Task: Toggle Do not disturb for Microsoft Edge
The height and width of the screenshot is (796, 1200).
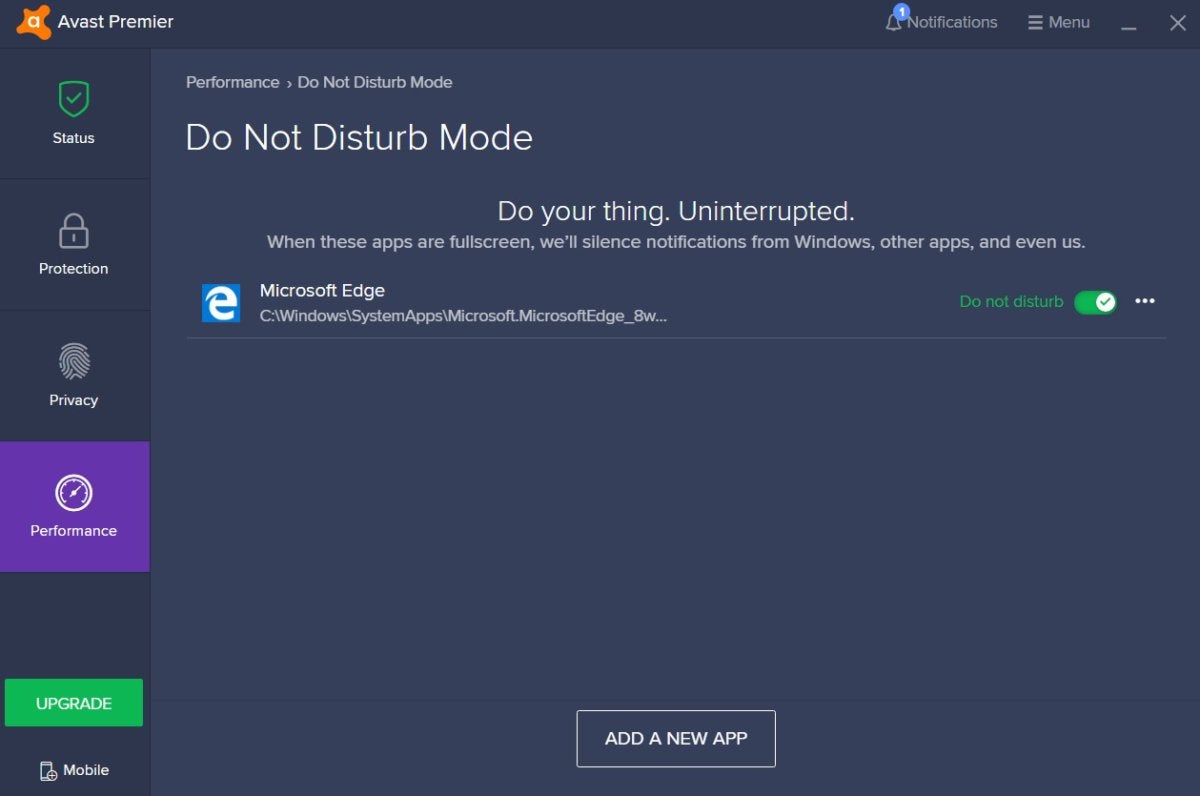Action: pyautogui.click(x=1095, y=302)
